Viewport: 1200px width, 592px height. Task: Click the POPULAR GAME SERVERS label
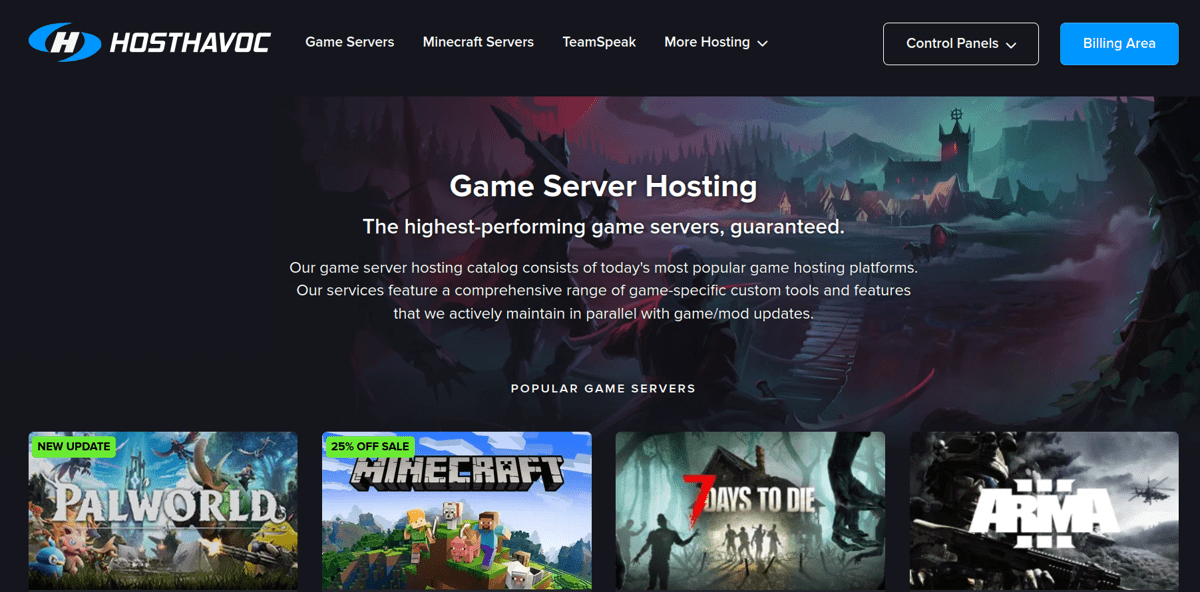[603, 388]
